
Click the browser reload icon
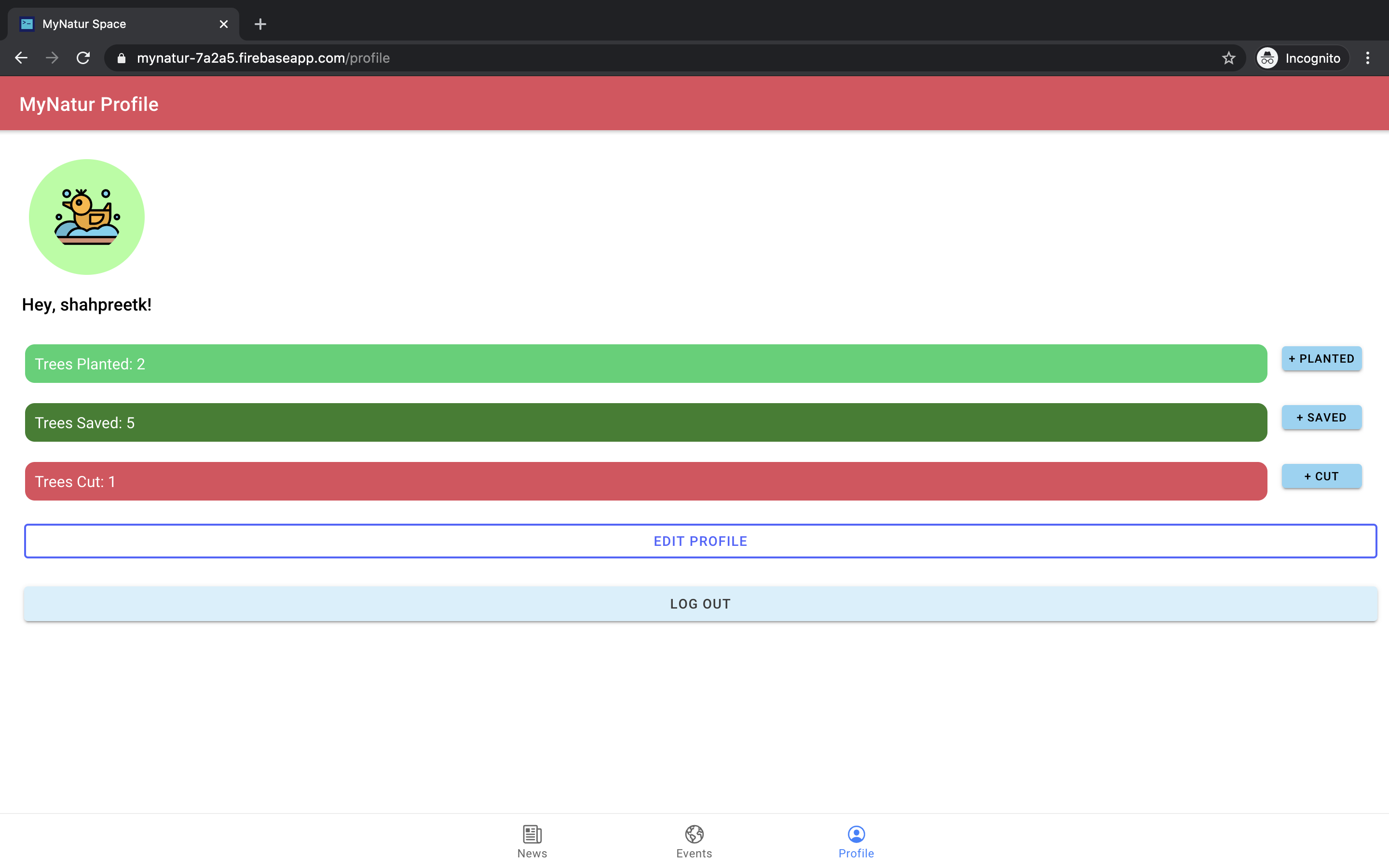[83, 58]
